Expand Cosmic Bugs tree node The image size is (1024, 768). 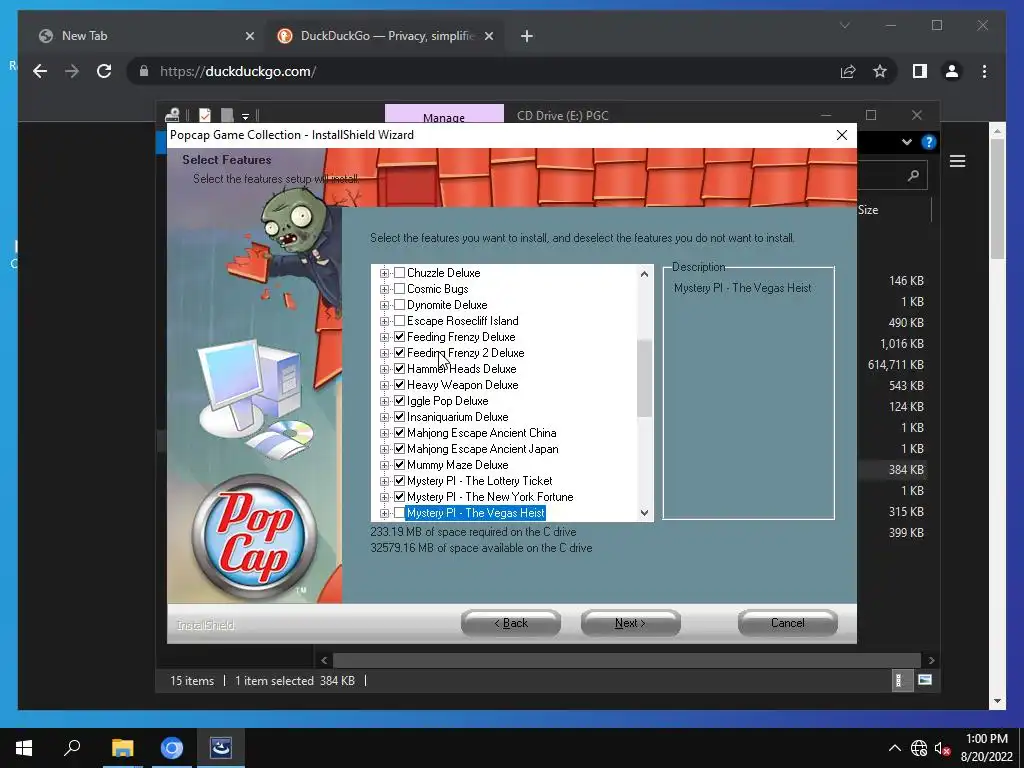point(385,289)
